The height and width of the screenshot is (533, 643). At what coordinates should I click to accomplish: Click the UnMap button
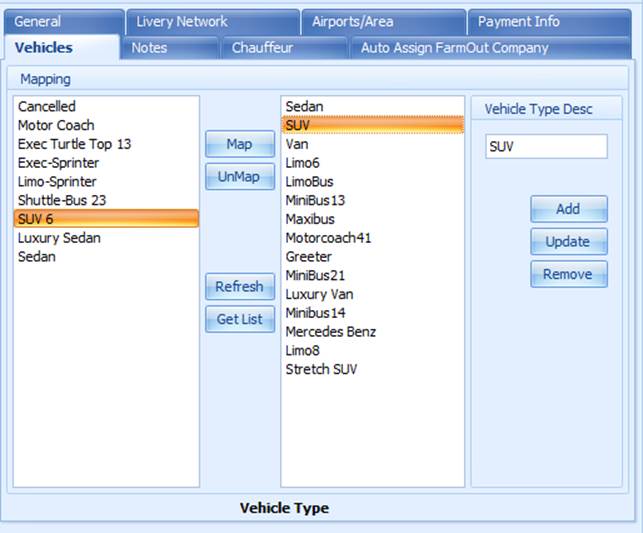(x=240, y=177)
